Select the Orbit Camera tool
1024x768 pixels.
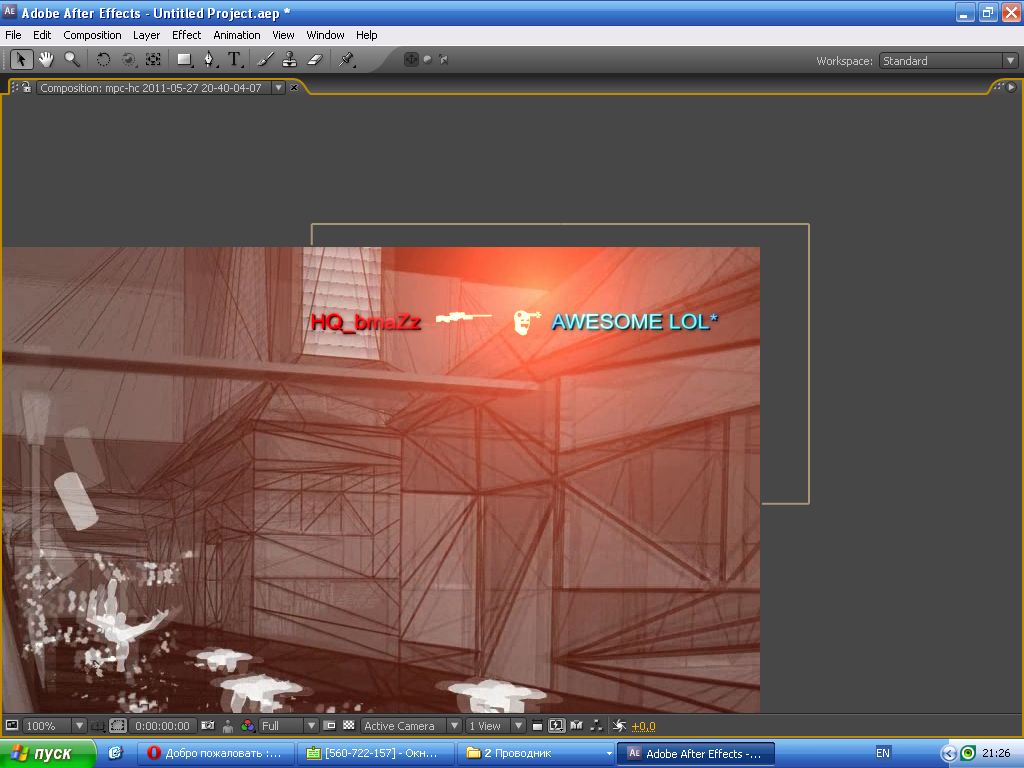click(129, 59)
